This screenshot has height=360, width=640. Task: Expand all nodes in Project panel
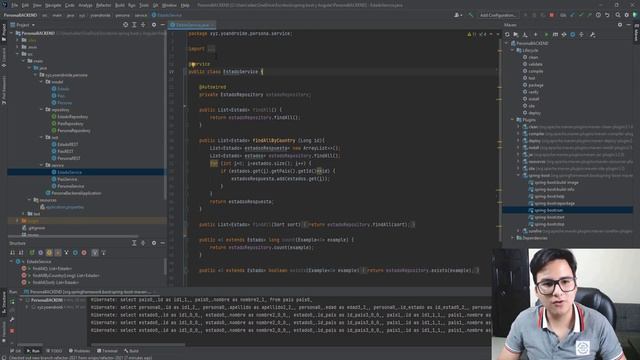coord(134,25)
